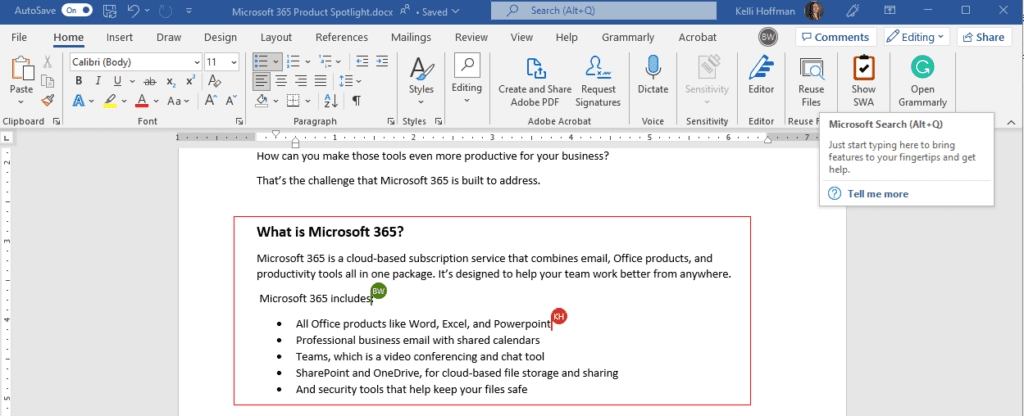
Task: Click the Tell me more link
Action: pos(877,193)
